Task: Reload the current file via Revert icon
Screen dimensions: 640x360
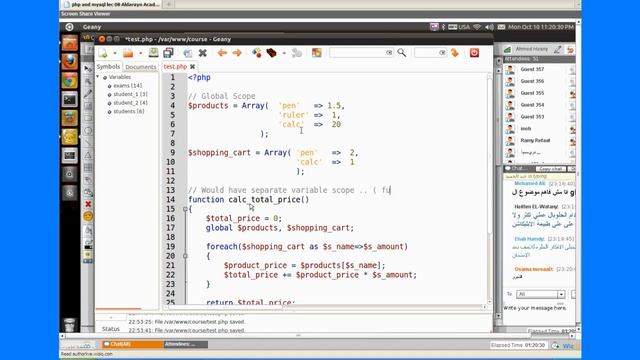Action: [x=187, y=53]
